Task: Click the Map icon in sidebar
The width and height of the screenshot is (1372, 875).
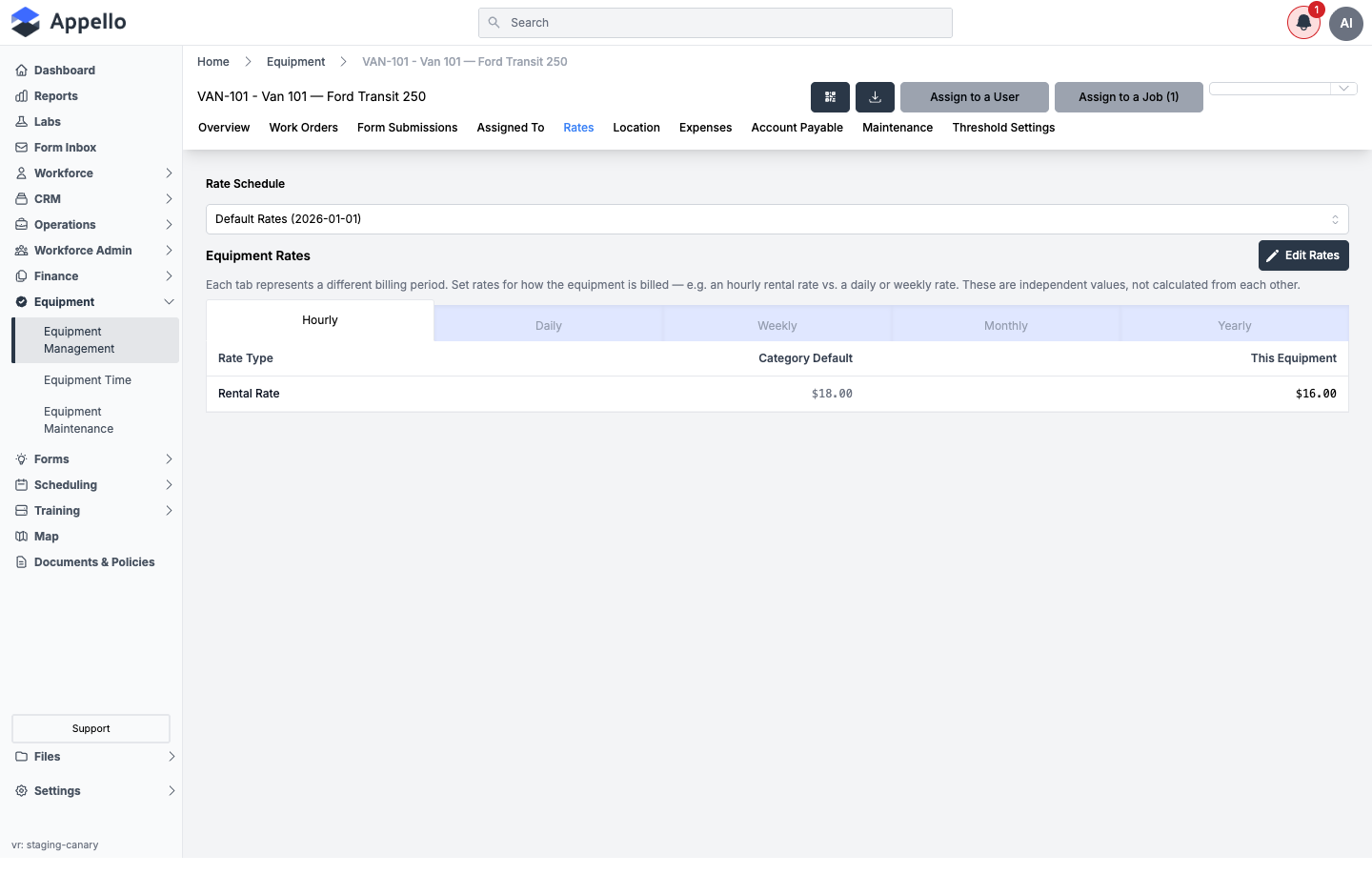Action: (21, 537)
